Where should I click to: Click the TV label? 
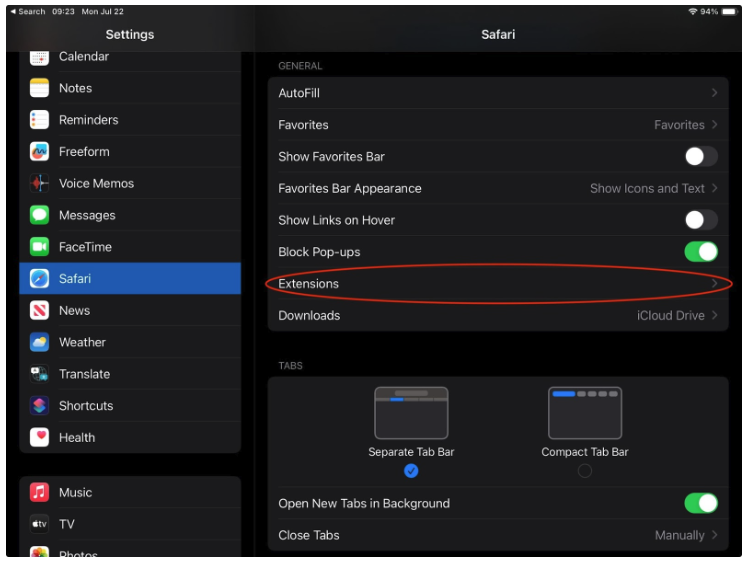coord(67,525)
